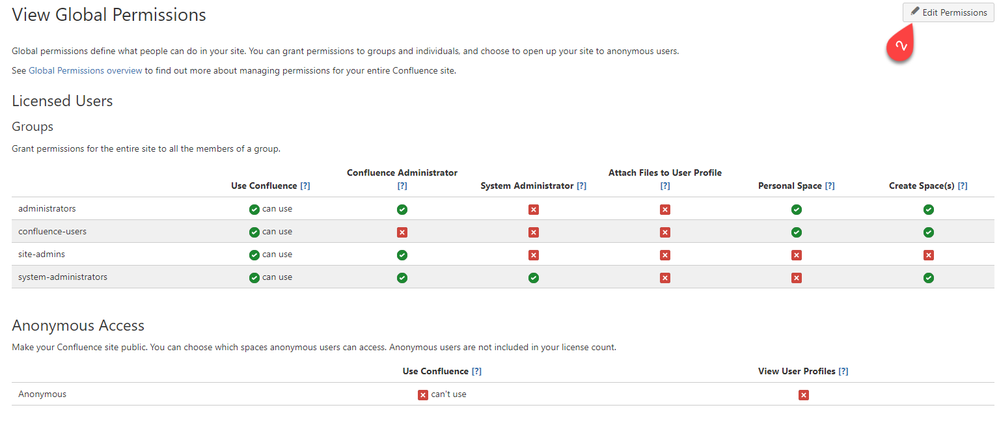Click confluence-users Personal Space check icon
This screenshot has height=442, width=999.
(x=796, y=232)
